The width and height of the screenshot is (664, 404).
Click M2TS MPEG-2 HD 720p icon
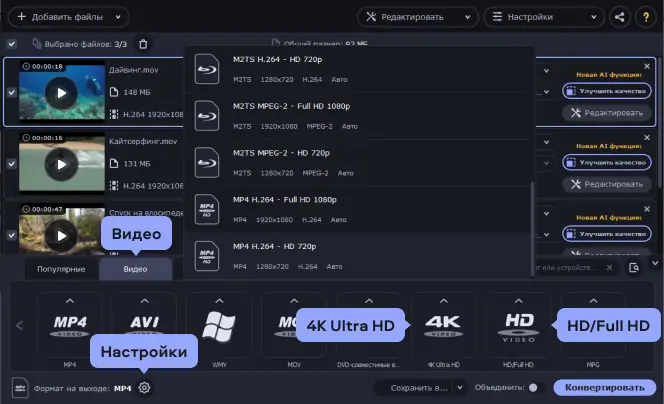click(207, 162)
